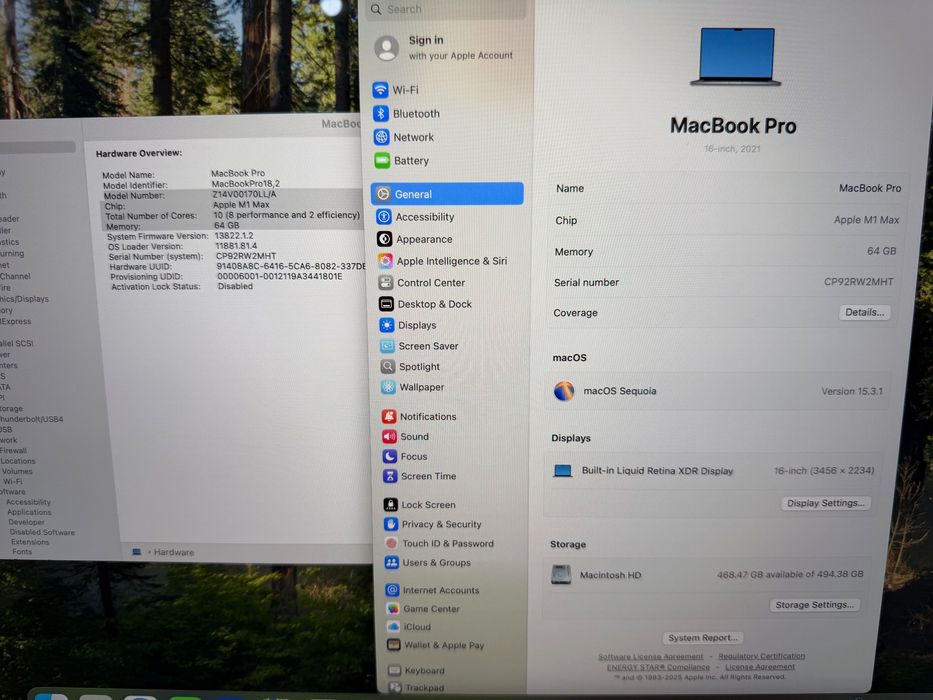Select Developer in System Report sidebar
The height and width of the screenshot is (700, 933).
pyautogui.click(x=26, y=522)
